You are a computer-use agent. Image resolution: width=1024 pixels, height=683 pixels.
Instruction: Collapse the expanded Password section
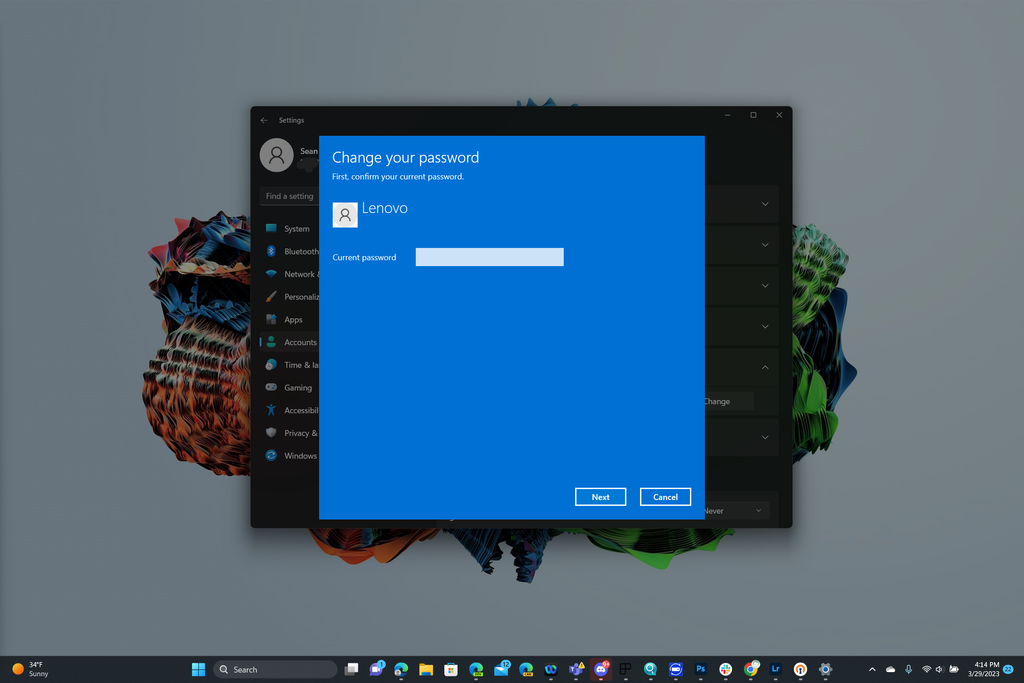[765, 367]
